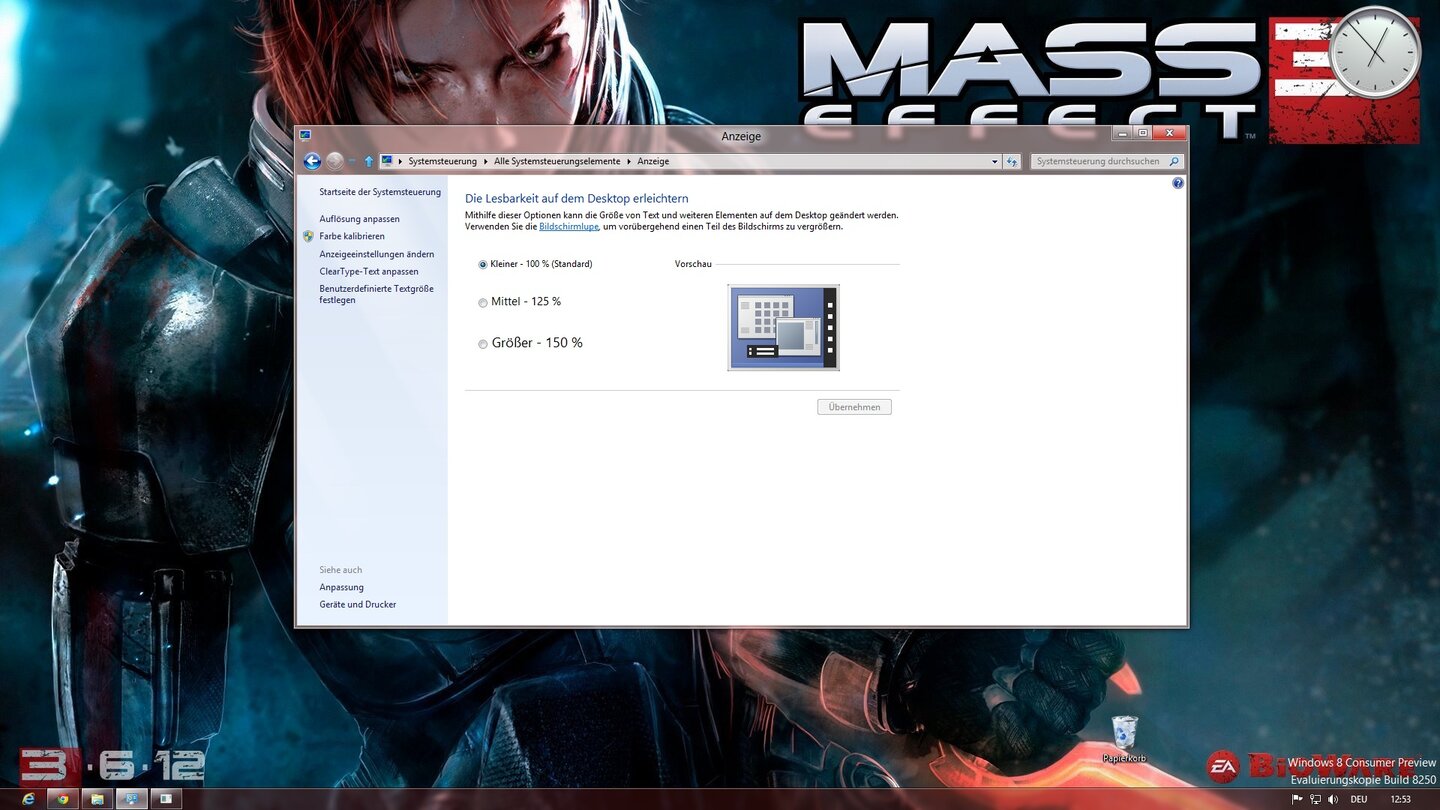This screenshot has width=1440, height=810.
Task: Open Action Center flag in tray
Action: click(1297, 799)
